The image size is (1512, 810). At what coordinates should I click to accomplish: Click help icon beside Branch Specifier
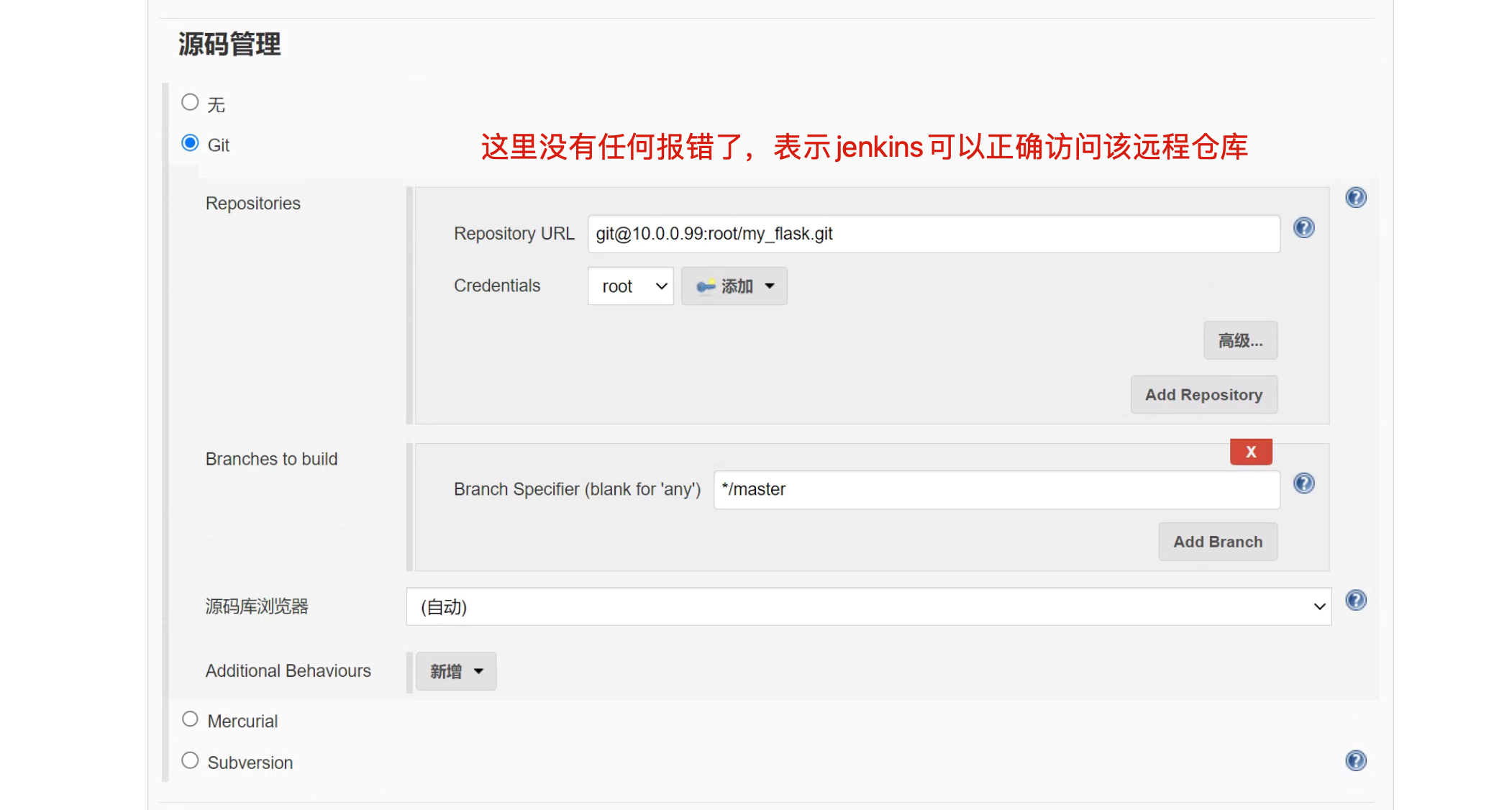pyautogui.click(x=1303, y=483)
